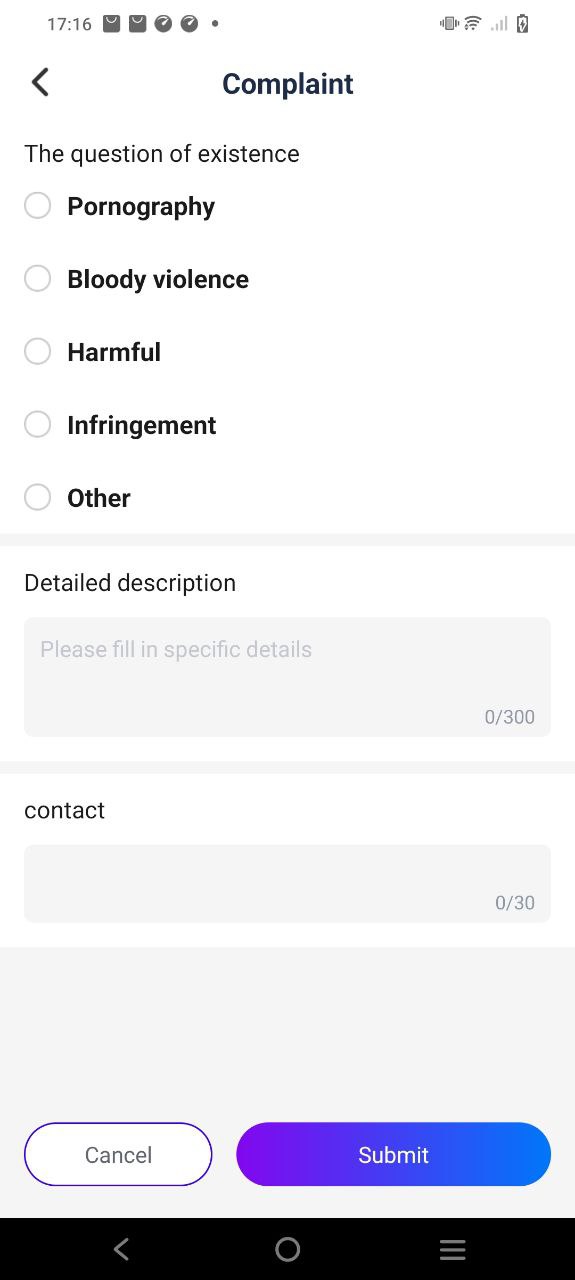Viewport: 575px width, 1280px height.
Task: Select the Other radio option
Action: pos(37,498)
